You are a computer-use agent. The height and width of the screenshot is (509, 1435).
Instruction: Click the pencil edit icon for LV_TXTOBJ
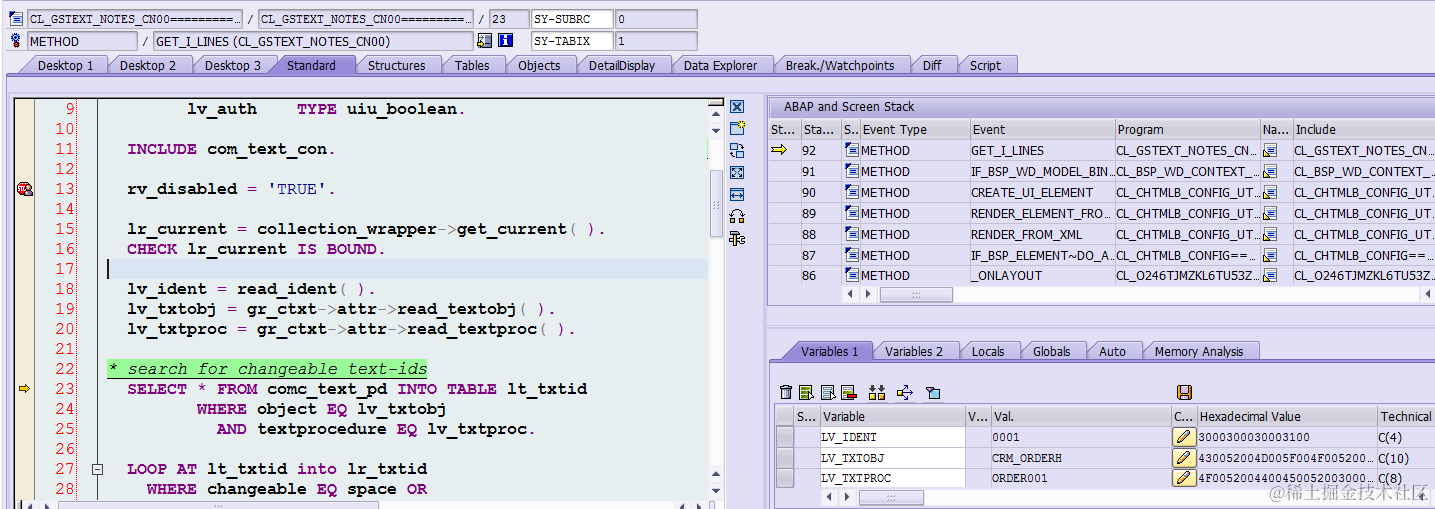click(1183, 458)
